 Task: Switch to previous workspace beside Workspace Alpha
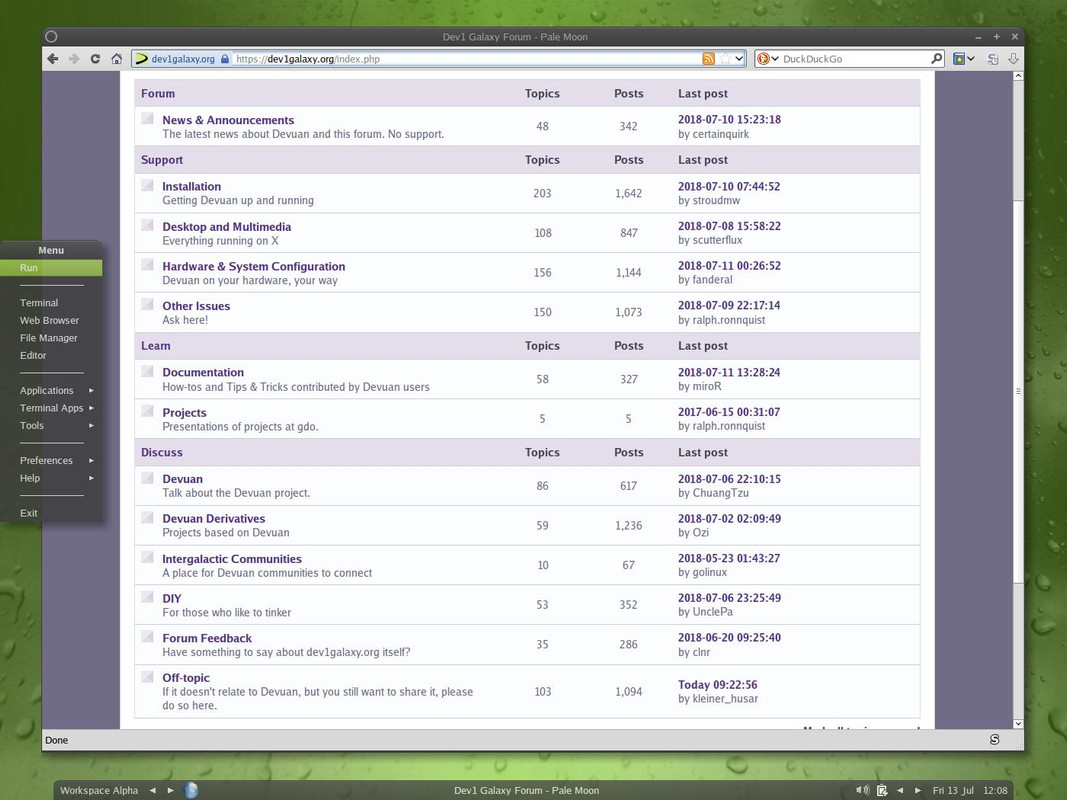pos(152,790)
